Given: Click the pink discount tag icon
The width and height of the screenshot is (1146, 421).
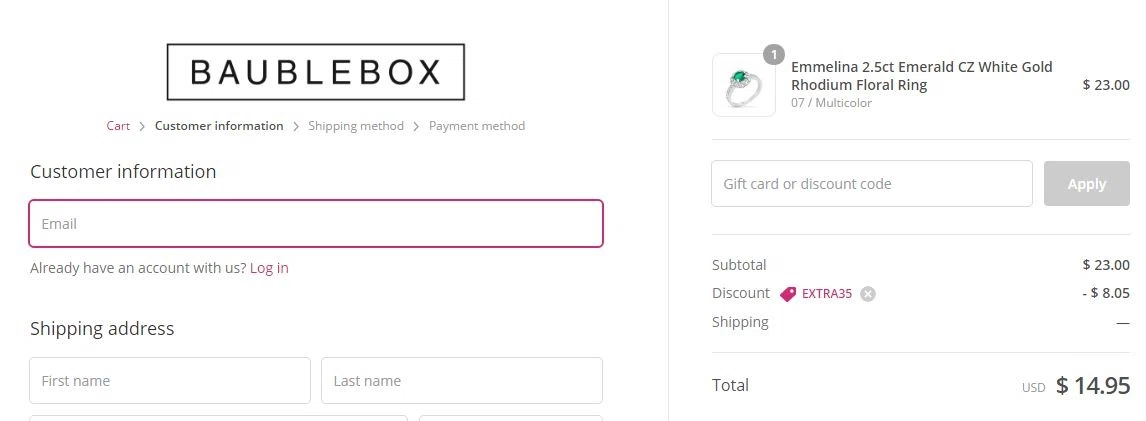Looking at the screenshot, I should (788, 294).
